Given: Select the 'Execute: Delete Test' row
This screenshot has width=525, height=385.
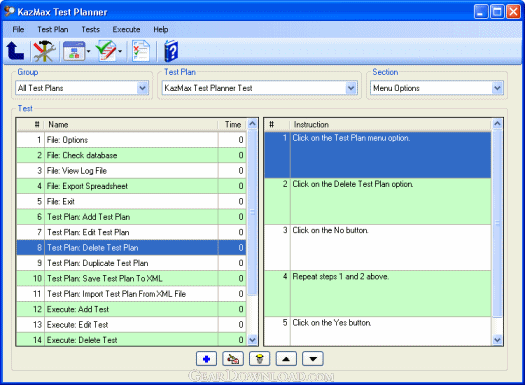Looking at the screenshot, I should 131,339.
